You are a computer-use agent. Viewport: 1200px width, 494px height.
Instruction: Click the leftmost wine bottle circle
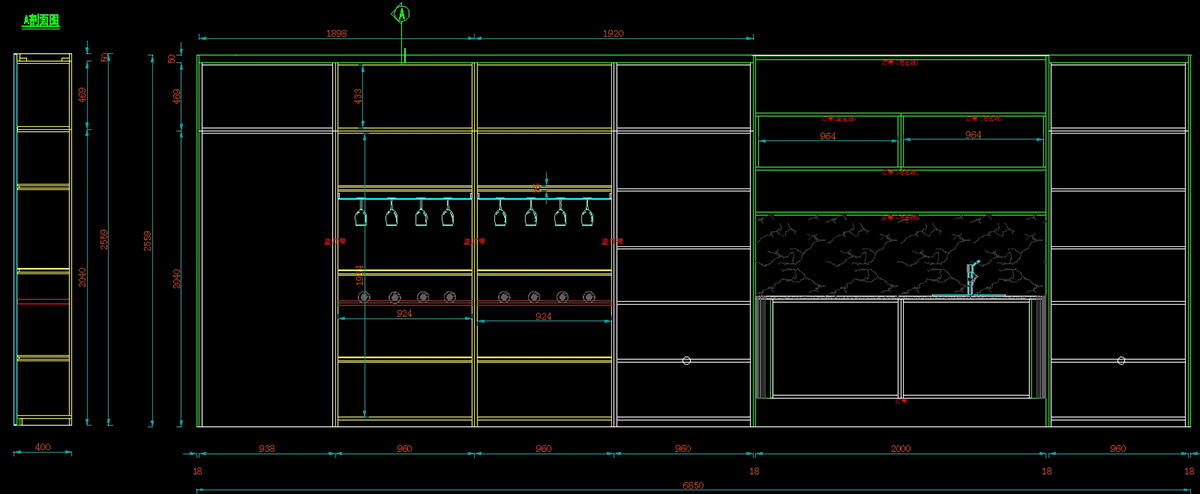pyautogui.click(x=362, y=297)
